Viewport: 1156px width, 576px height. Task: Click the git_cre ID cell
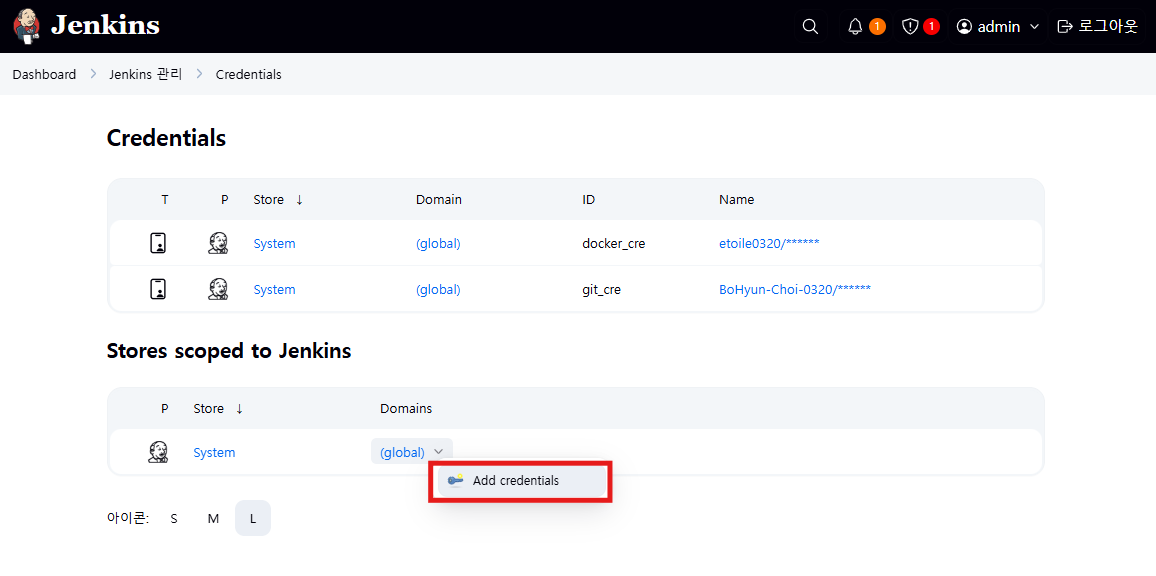coord(601,290)
